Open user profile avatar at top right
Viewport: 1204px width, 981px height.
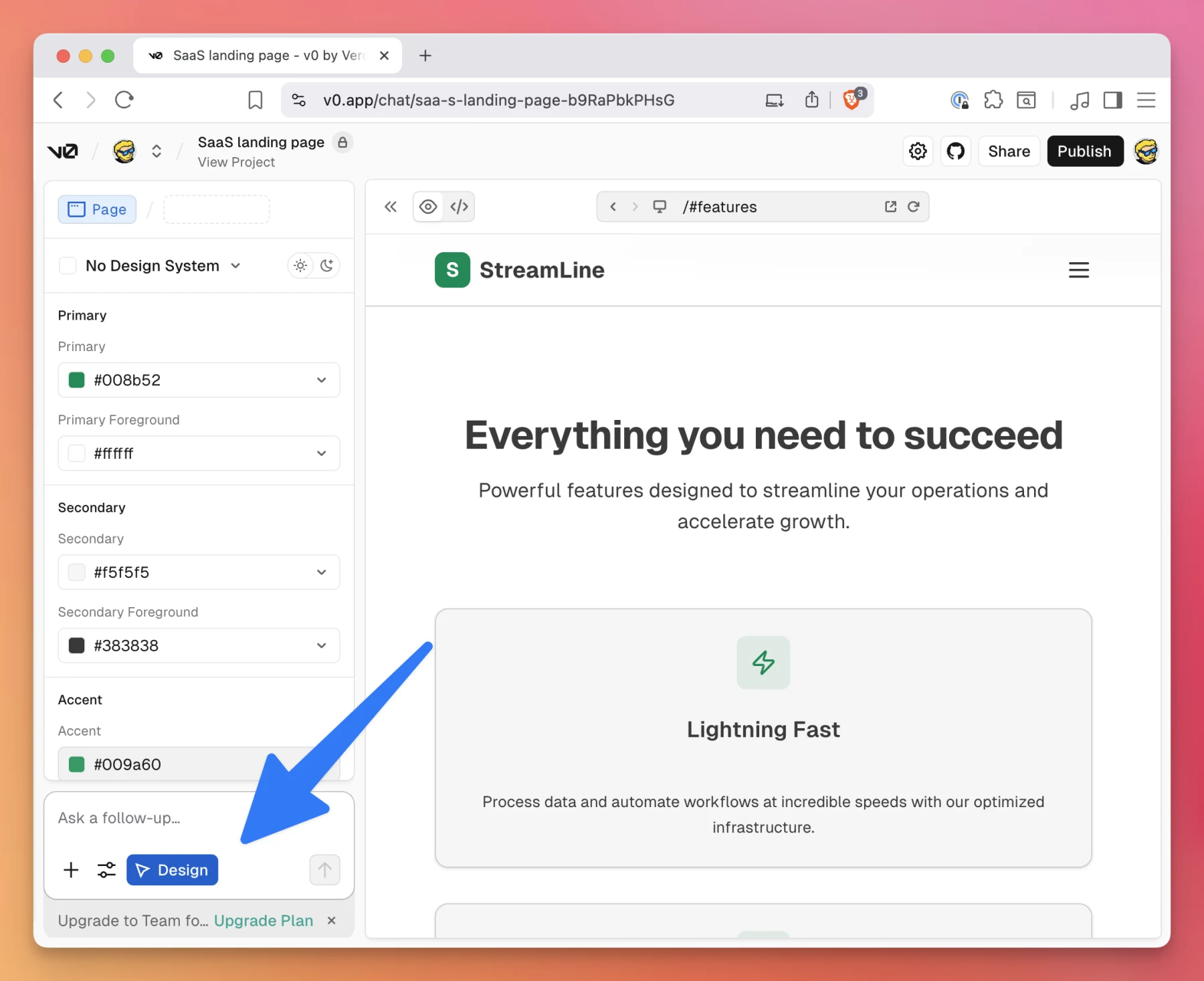1146,151
